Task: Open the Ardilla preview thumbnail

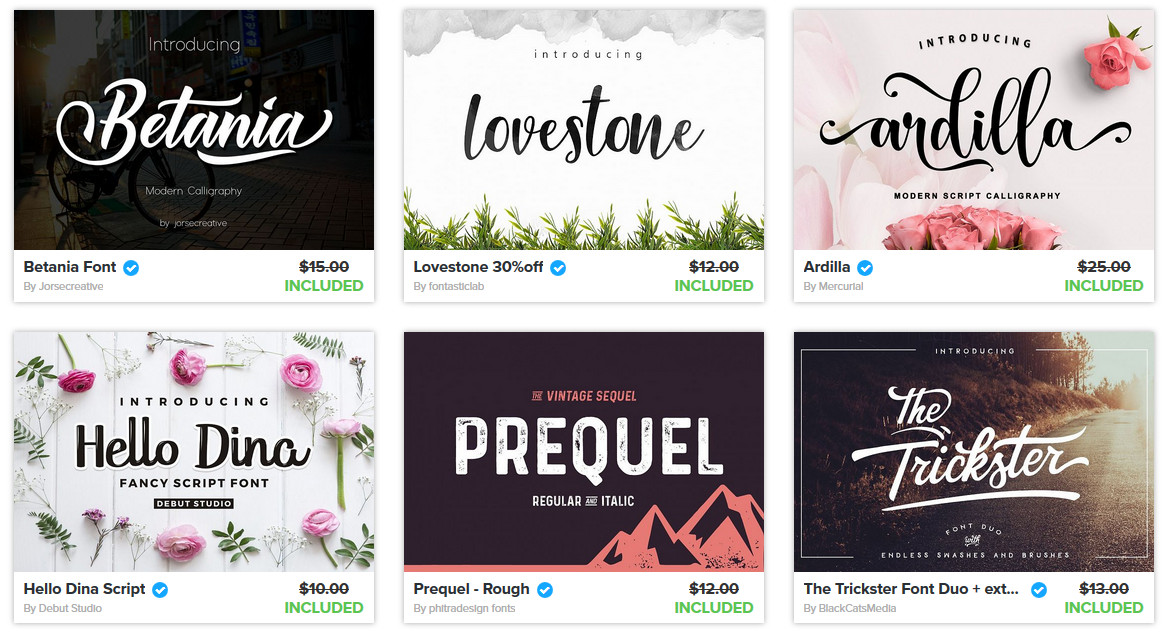Action: point(974,129)
